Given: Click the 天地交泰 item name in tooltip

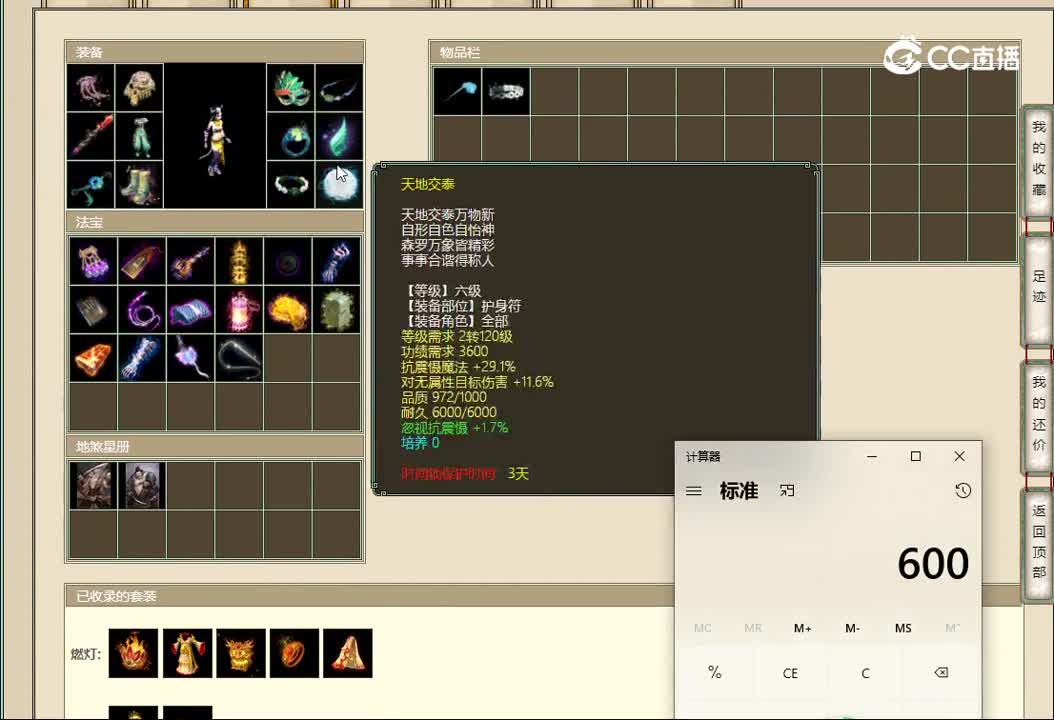Looking at the screenshot, I should pyautogui.click(x=428, y=184).
